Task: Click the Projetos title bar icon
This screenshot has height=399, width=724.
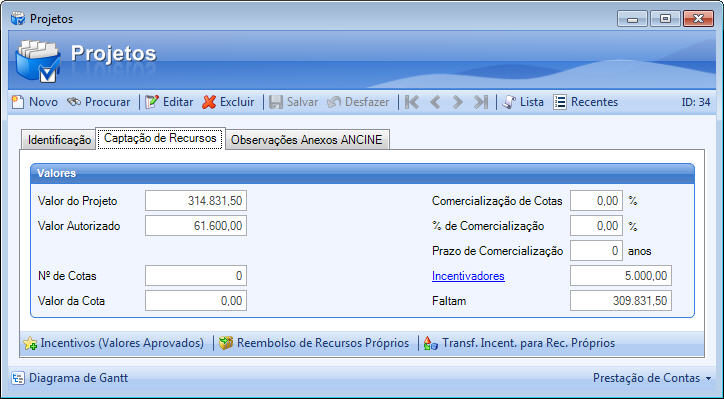Action: click(18, 19)
